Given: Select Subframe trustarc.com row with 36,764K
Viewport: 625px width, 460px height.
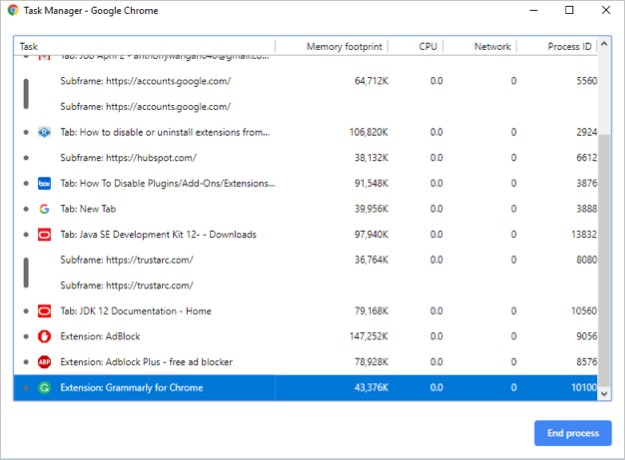Looking at the screenshot, I should pos(306,260).
